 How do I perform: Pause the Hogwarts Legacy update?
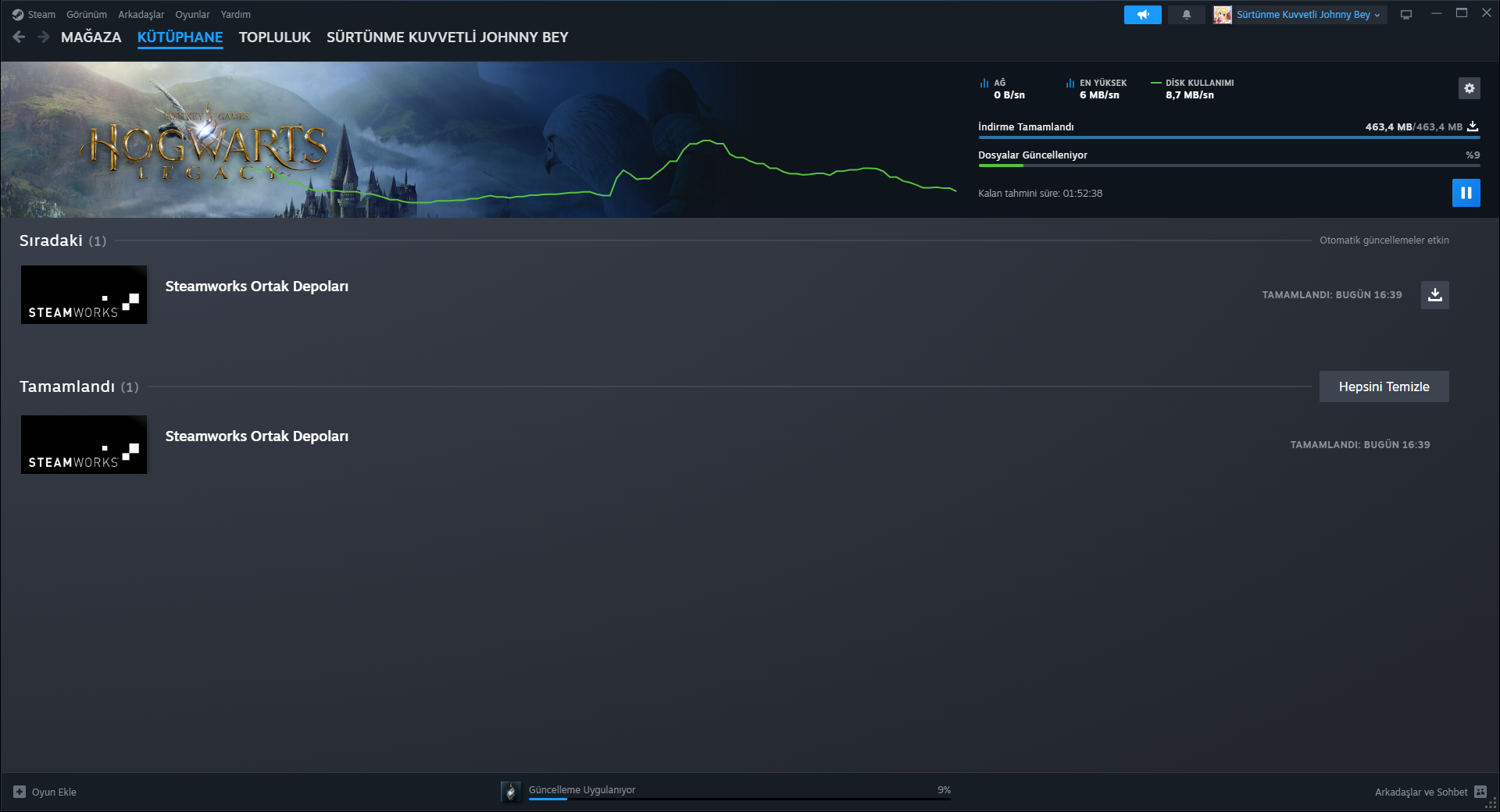(x=1466, y=193)
